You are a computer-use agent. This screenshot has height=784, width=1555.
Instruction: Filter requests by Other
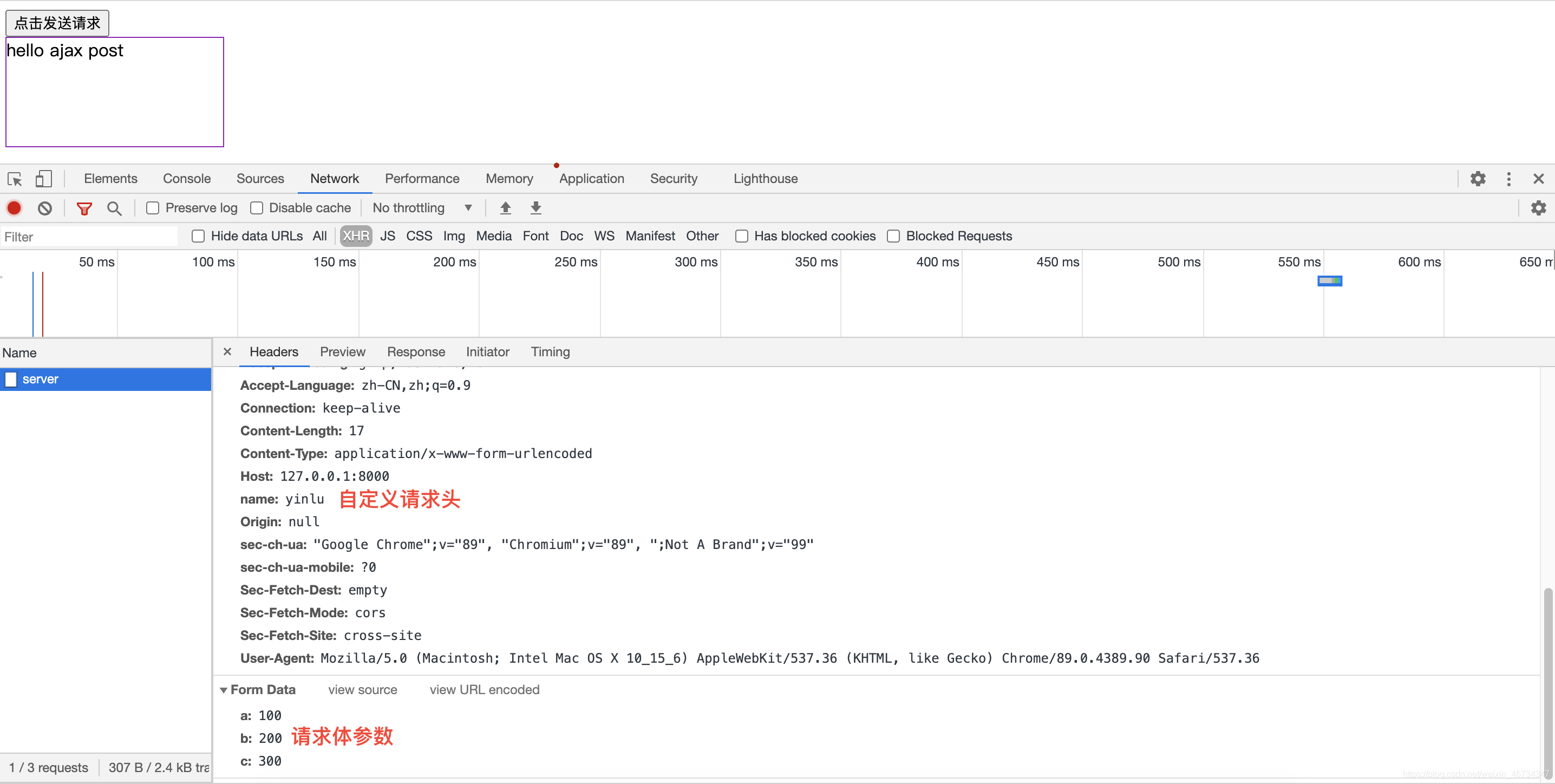[702, 236]
